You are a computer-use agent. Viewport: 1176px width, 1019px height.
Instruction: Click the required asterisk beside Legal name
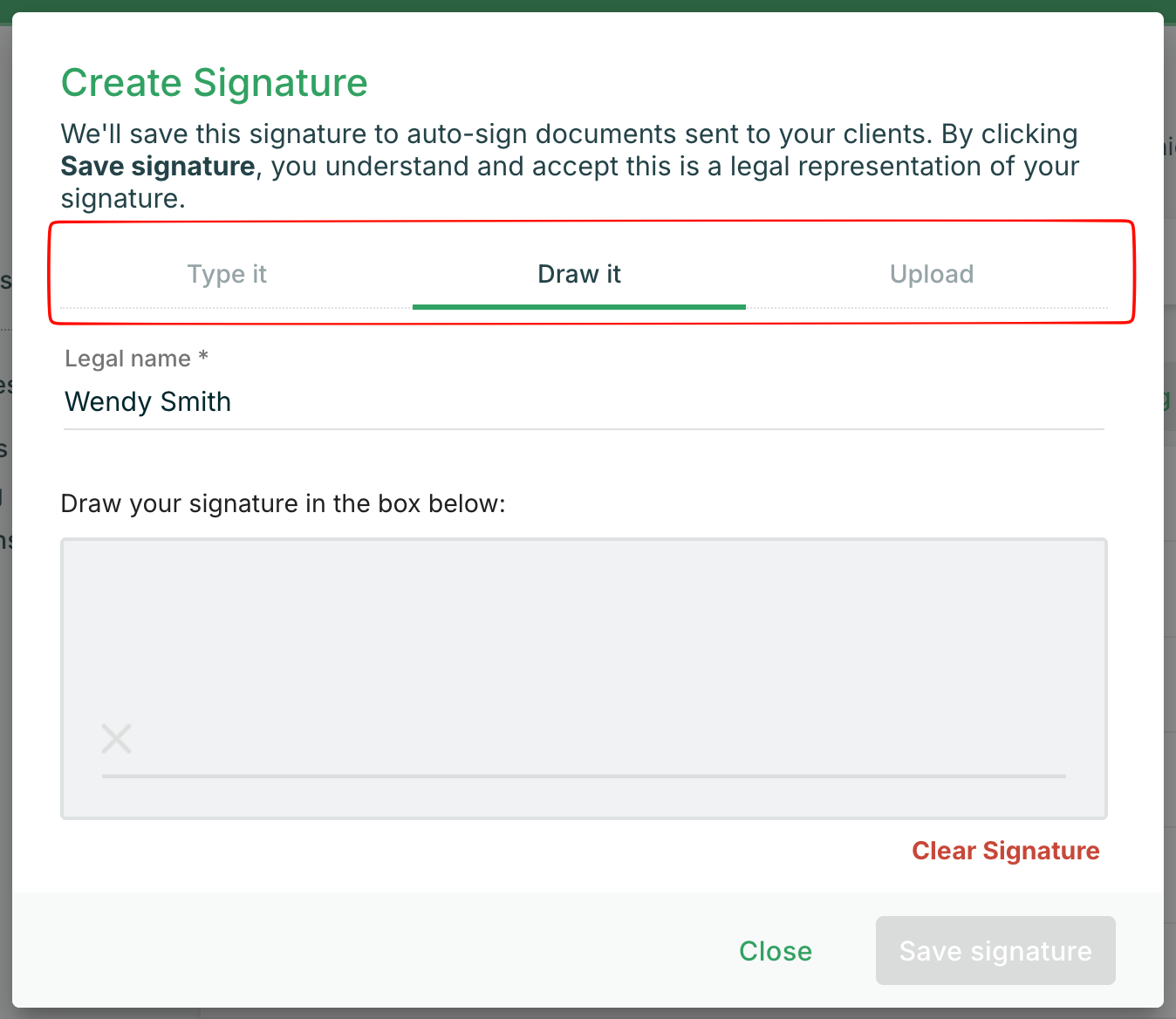click(203, 357)
